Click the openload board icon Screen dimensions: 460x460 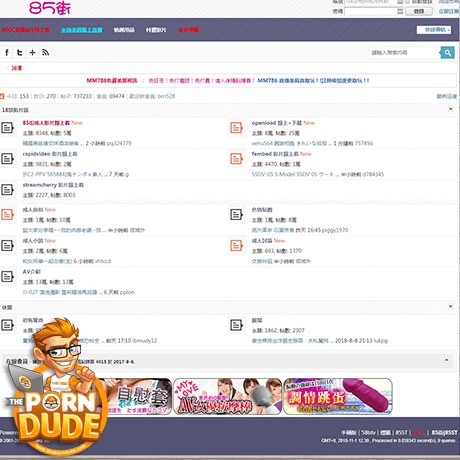tap(236, 128)
